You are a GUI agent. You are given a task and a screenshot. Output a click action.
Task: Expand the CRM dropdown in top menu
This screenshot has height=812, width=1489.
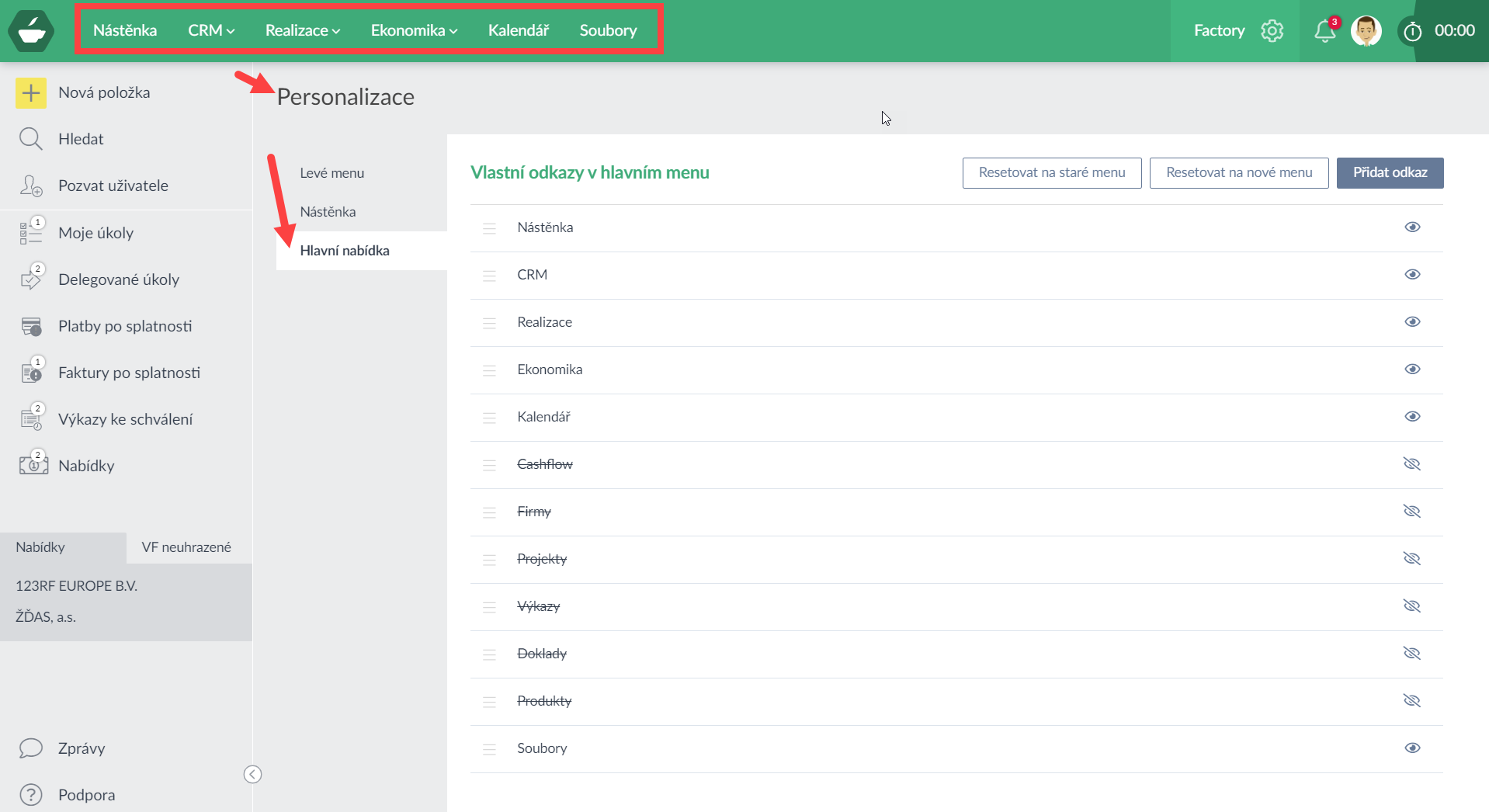pyautogui.click(x=211, y=30)
